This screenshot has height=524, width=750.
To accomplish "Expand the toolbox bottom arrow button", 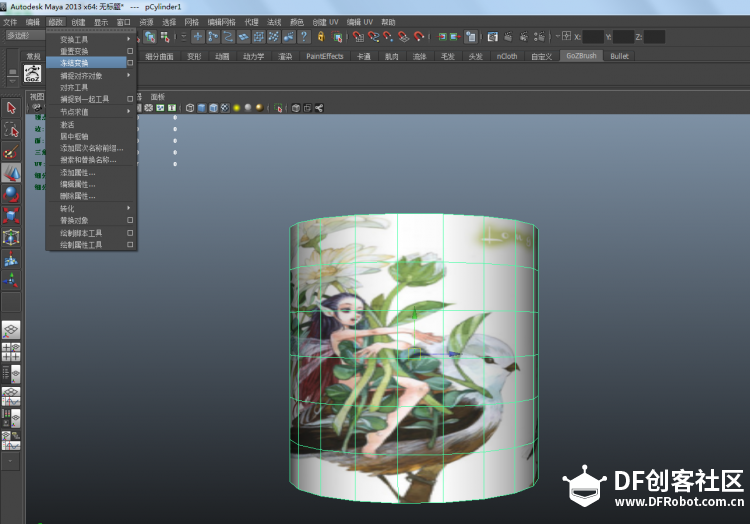I will pos(11,462).
